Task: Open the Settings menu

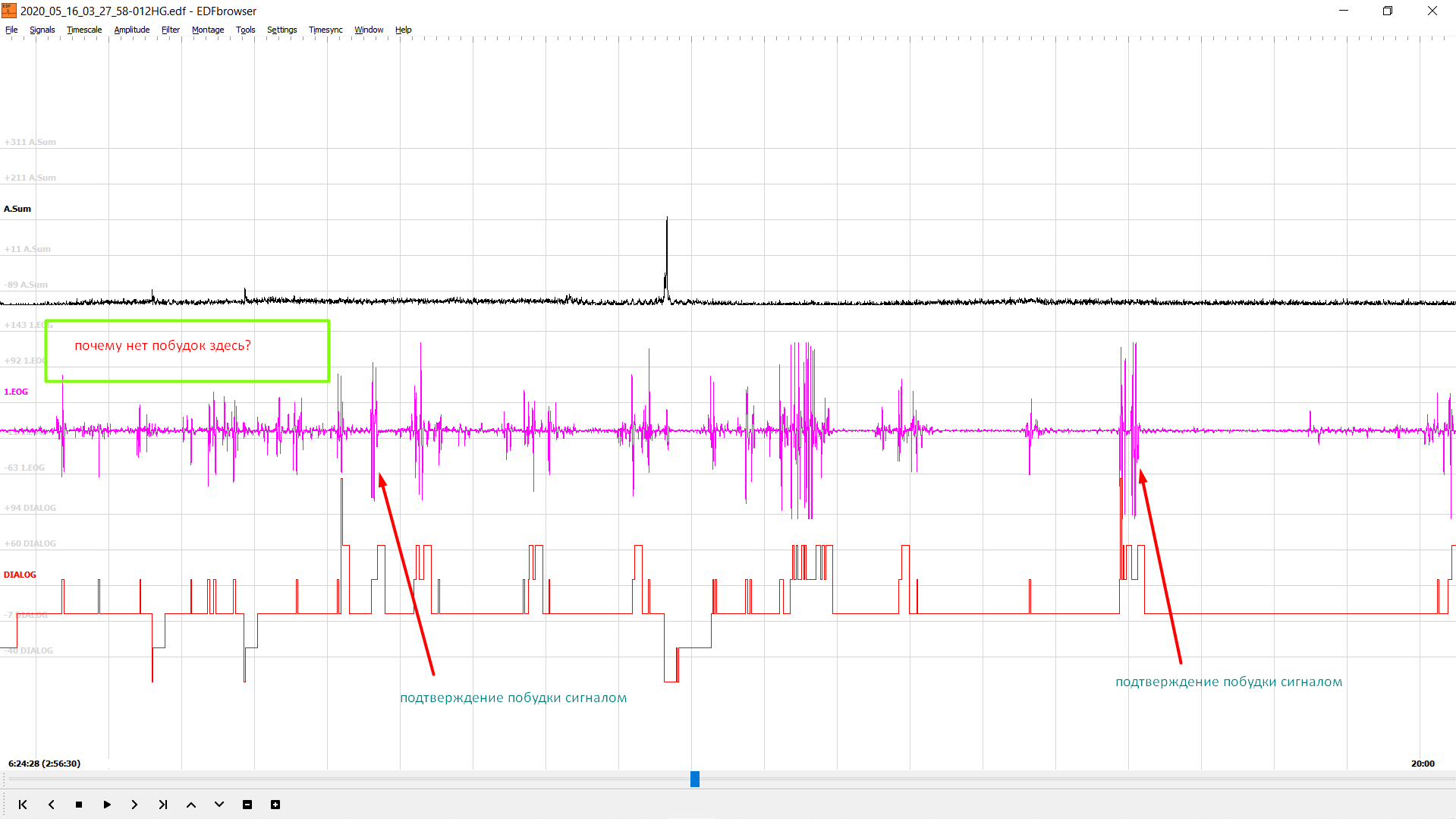Action: [x=282, y=30]
